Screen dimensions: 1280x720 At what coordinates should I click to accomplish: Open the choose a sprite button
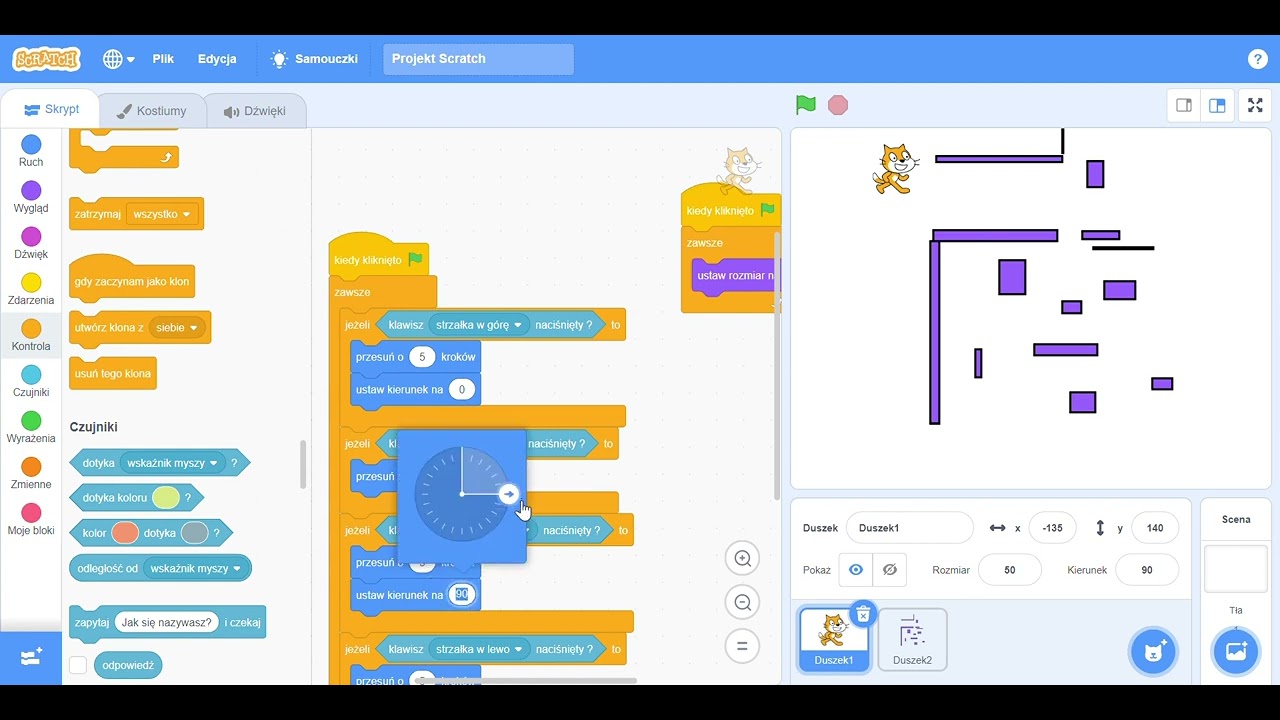[1153, 652]
